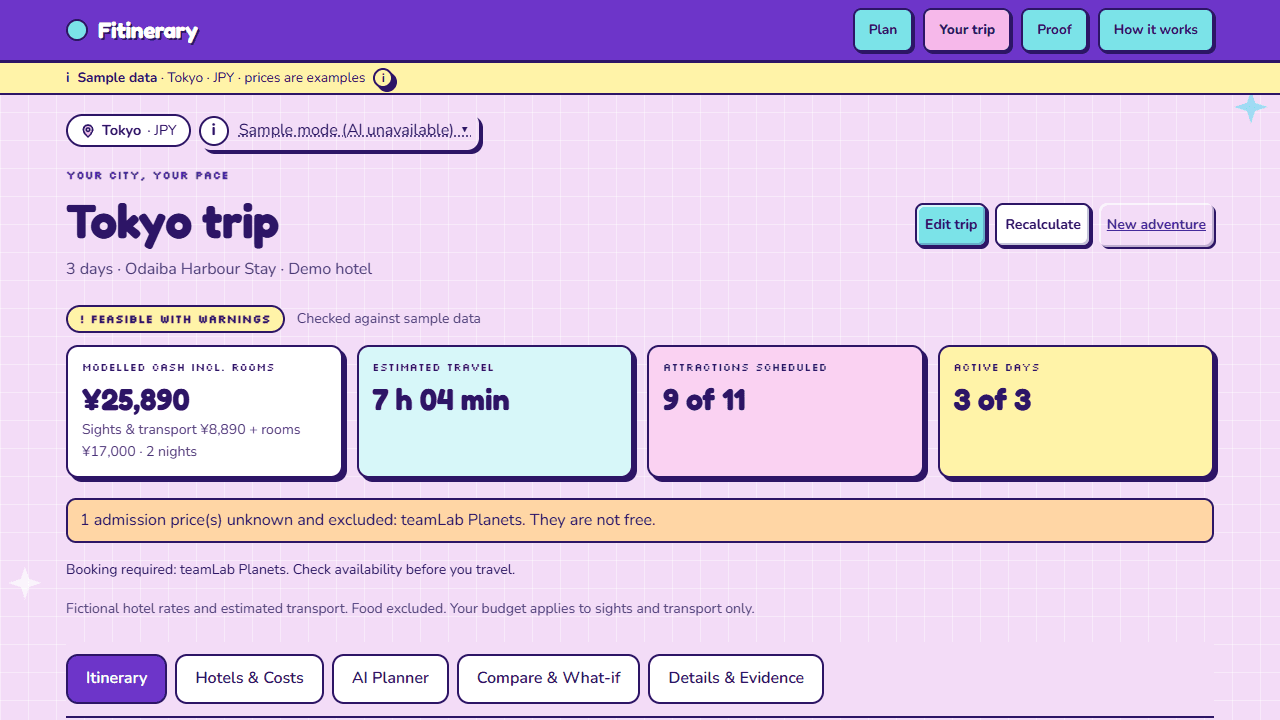Click the '3 days · Odaiba Harbour Stay · Demo hotel' subtitle
1280x720 pixels.
pos(219,269)
